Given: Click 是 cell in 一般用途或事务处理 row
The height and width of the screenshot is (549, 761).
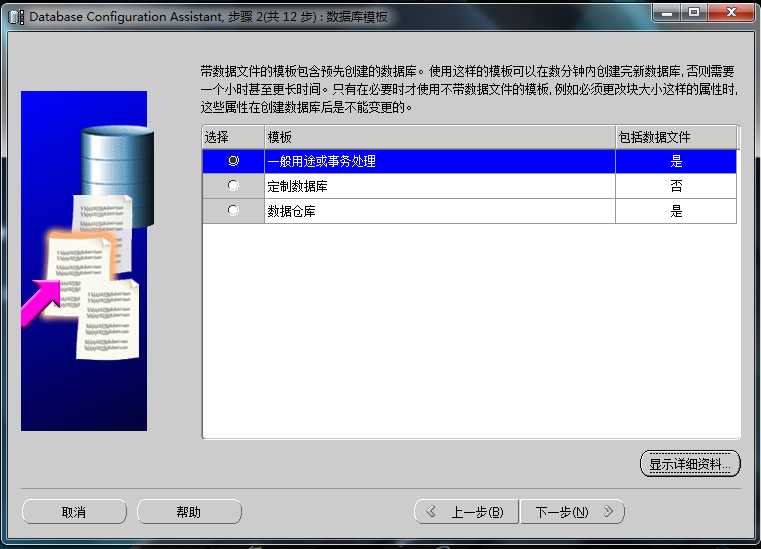Looking at the screenshot, I should tap(676, 161).
